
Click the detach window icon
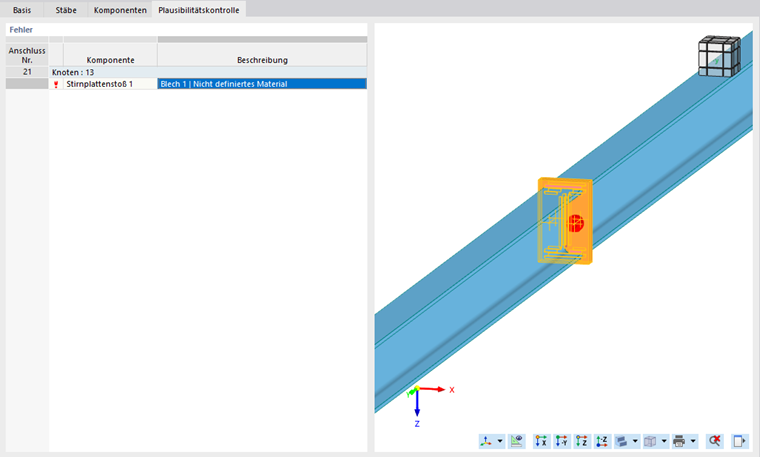(x=739, y=441)
